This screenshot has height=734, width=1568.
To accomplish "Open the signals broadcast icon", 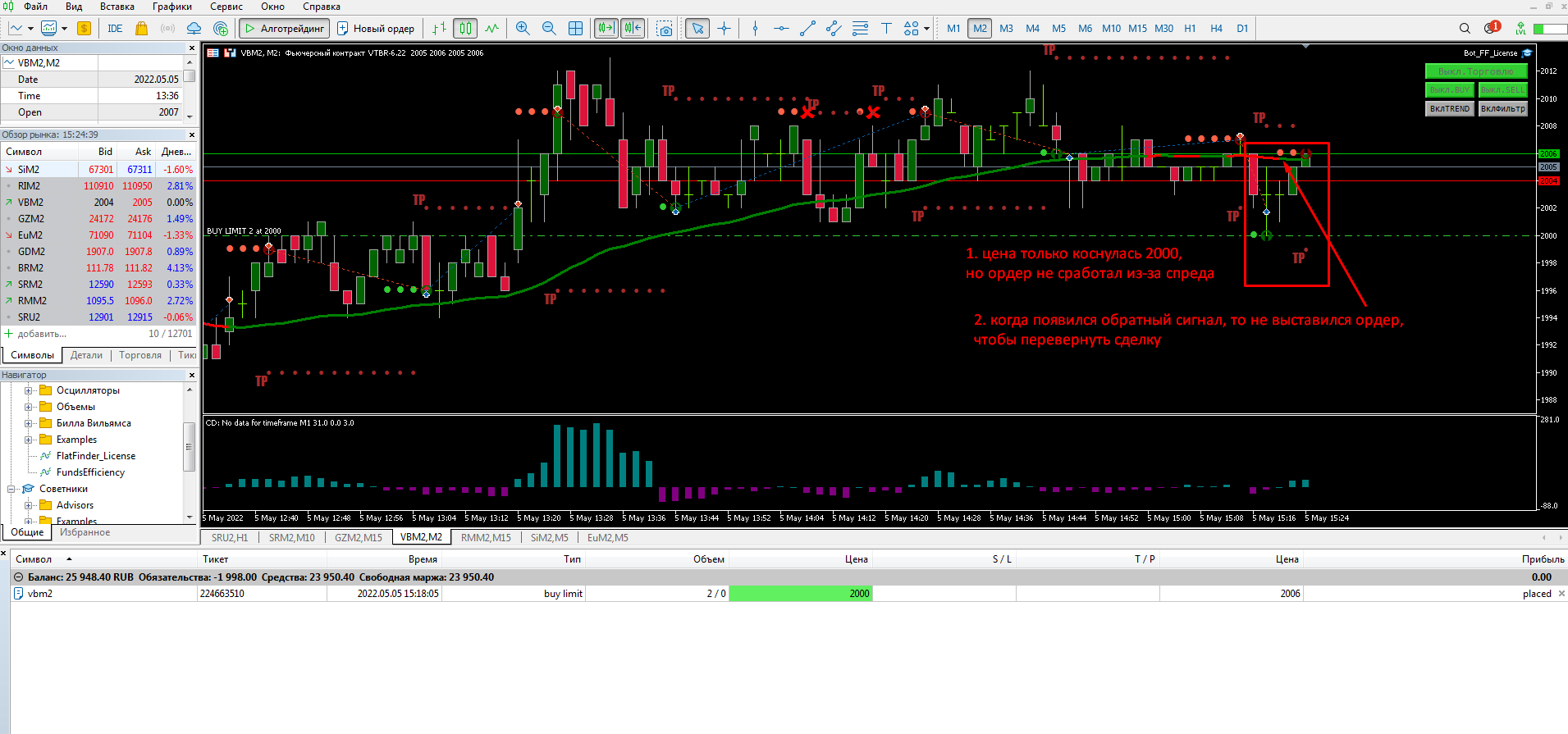I will click(x=167, y=28).
